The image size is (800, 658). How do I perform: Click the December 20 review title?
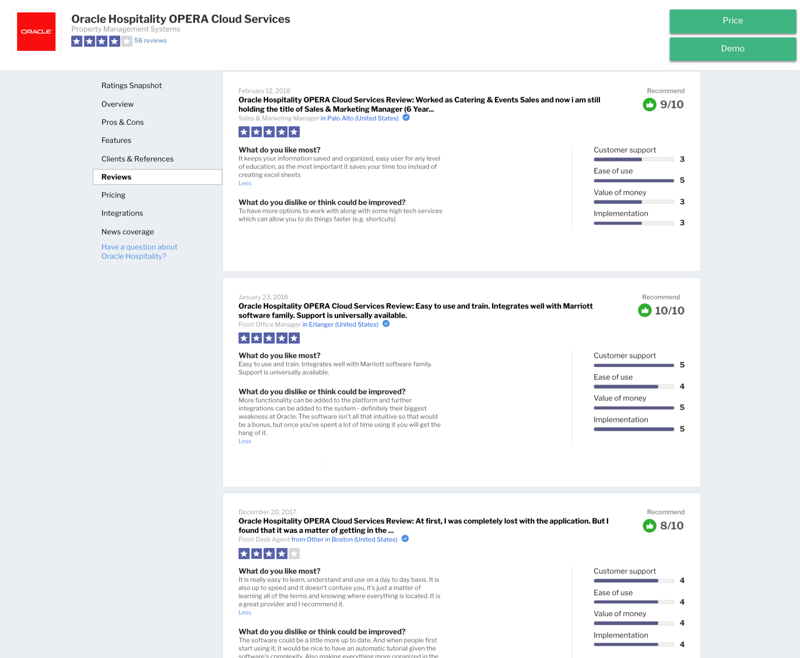coord(423,525)
